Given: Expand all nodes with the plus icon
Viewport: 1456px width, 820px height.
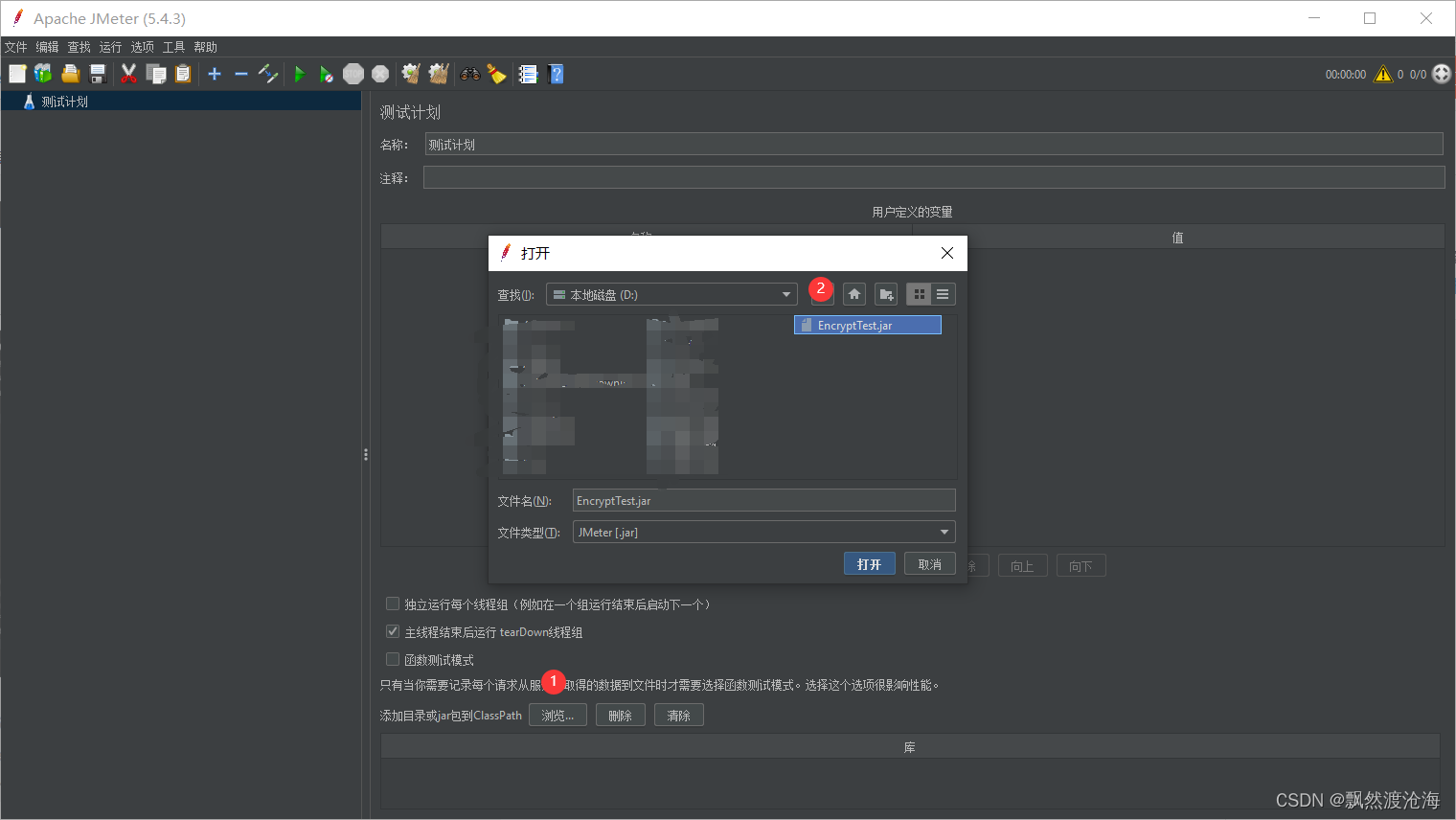Looking at the screenshot, I should click(215, 74).
